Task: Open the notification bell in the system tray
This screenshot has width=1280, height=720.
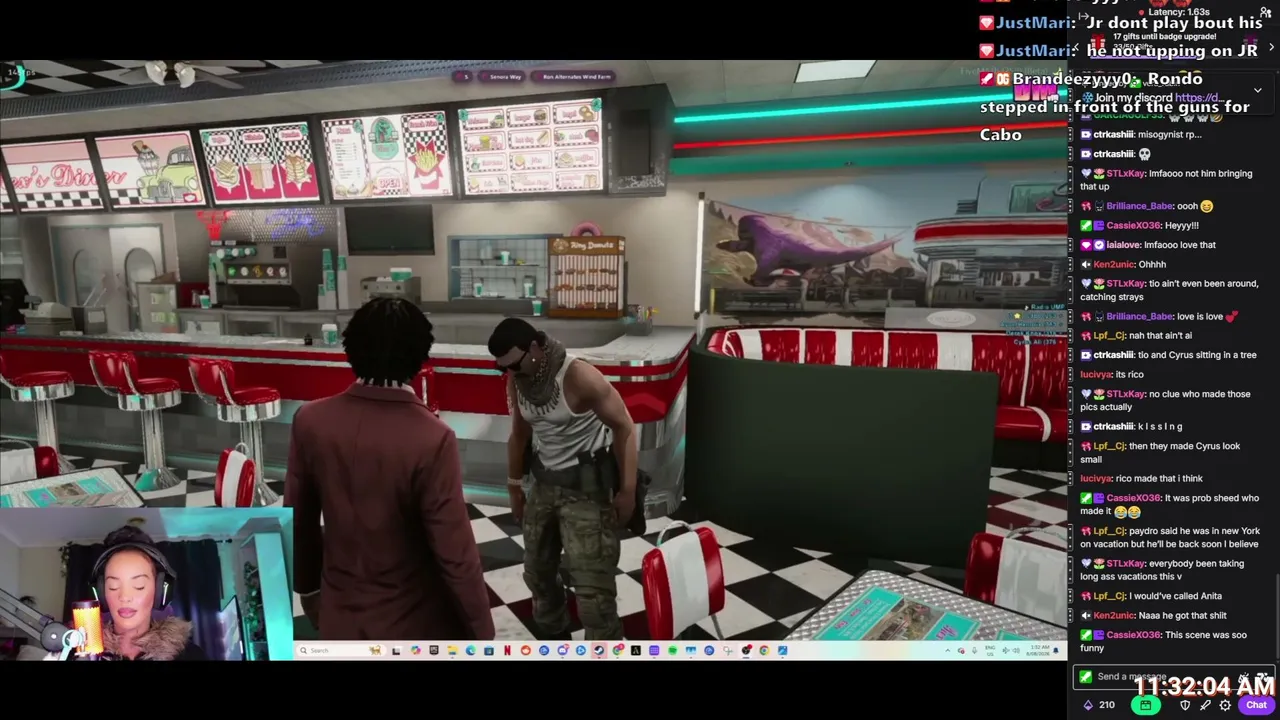Action: click(x=1056, y=651)
